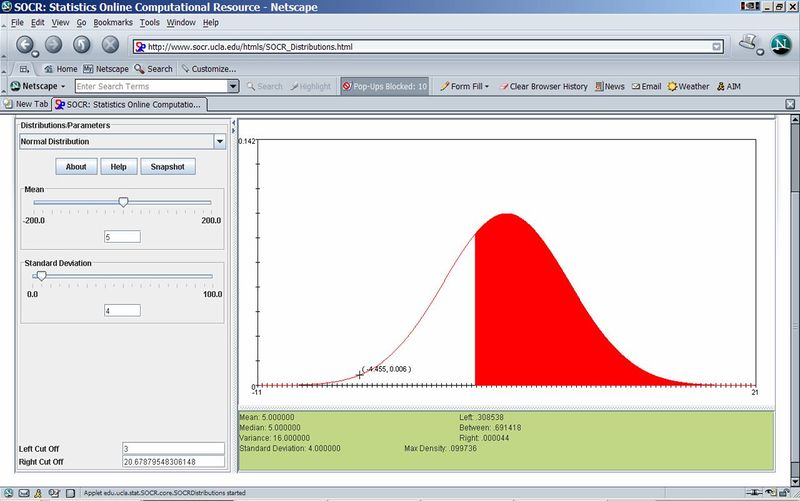Click the Standard Deviation value input field
Viewport: 800px width, 501px height.
click(122, 310)
